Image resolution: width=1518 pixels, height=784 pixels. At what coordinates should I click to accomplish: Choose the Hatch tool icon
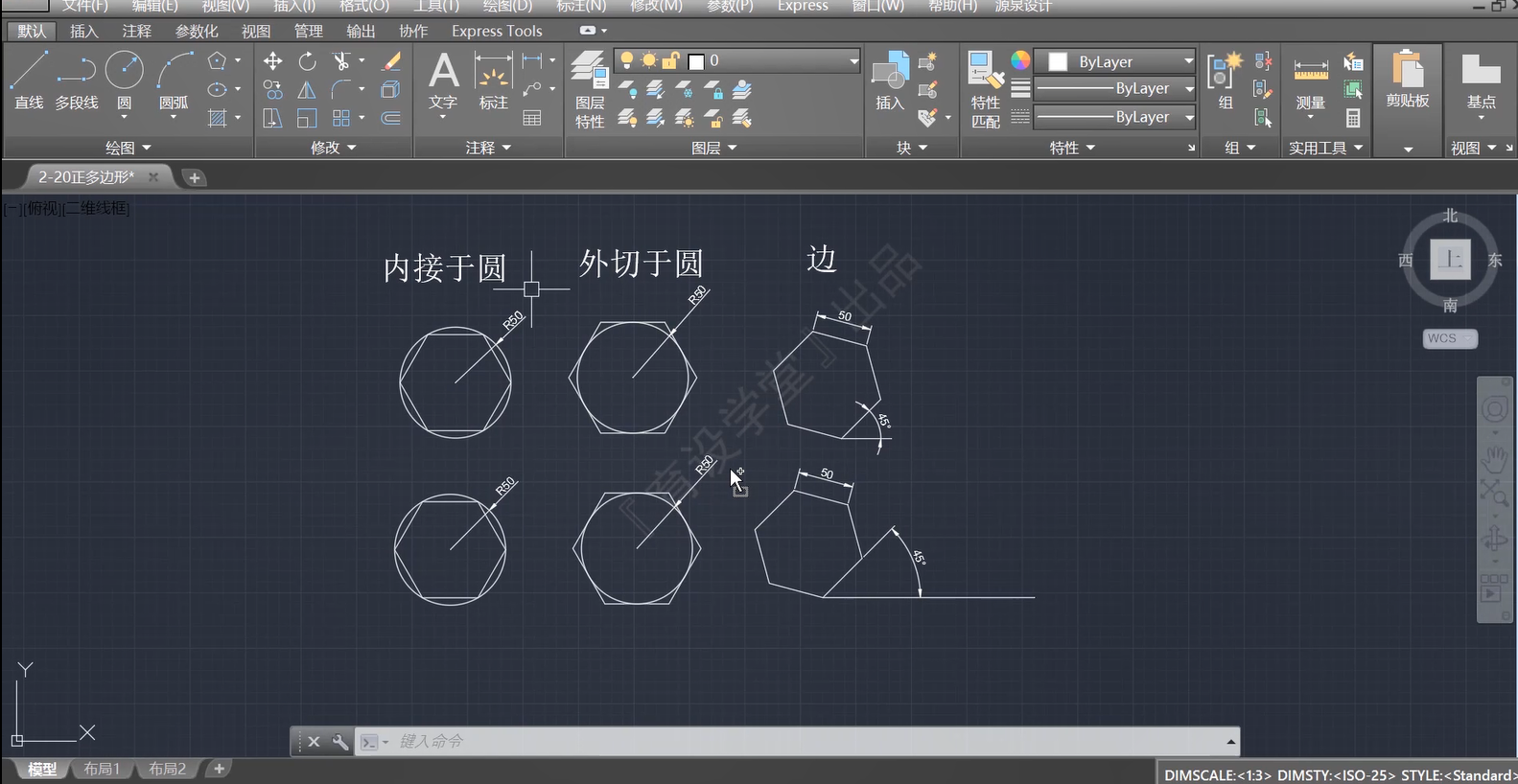[218, 118]
